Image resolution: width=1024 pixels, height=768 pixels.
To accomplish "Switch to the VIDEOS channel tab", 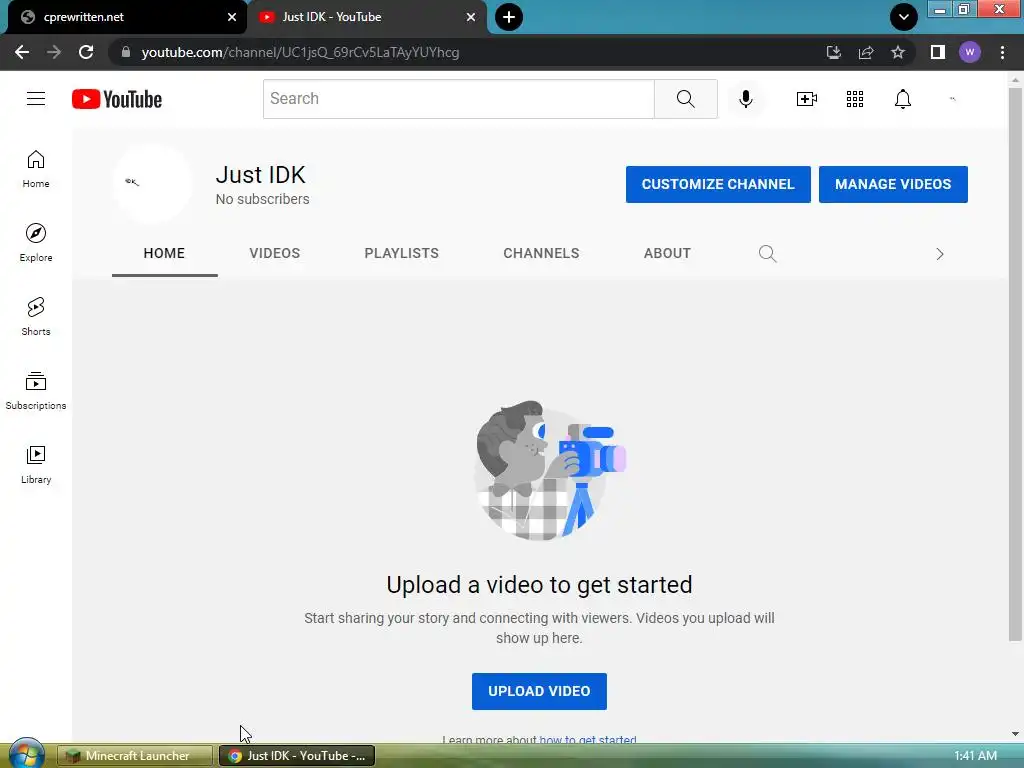I will click(x=275, y=253).
